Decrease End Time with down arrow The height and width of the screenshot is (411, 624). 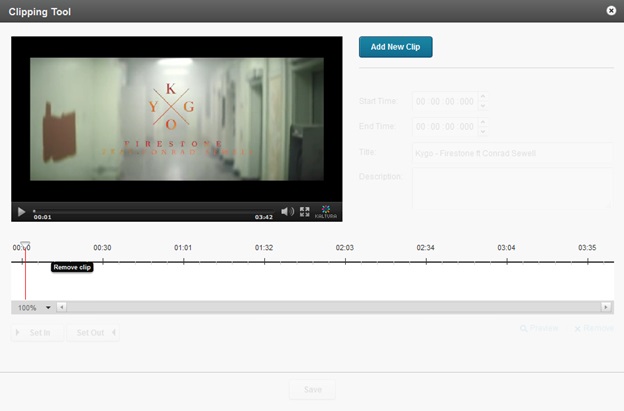483,131
